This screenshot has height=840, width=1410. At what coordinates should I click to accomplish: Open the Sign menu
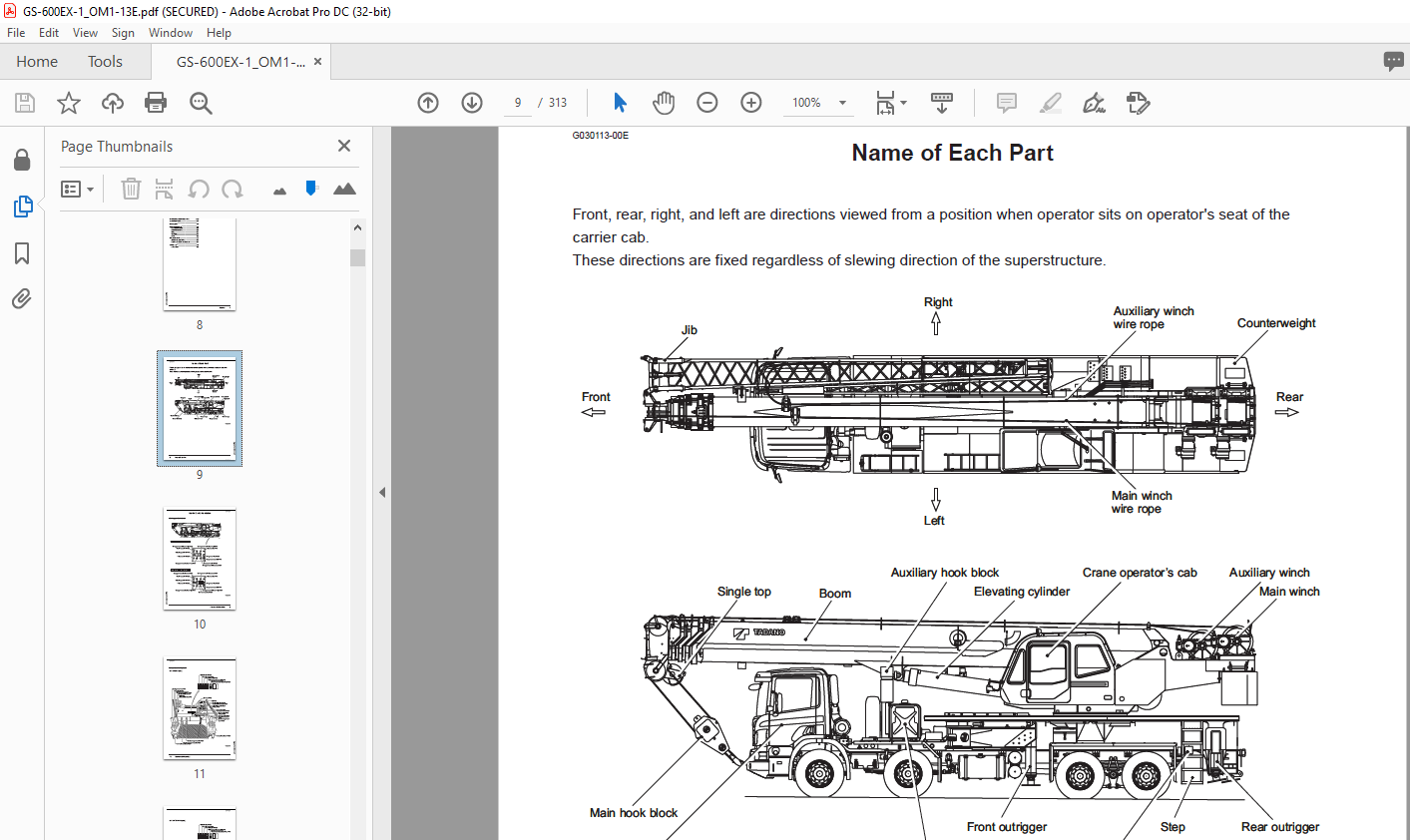point(123,33)
